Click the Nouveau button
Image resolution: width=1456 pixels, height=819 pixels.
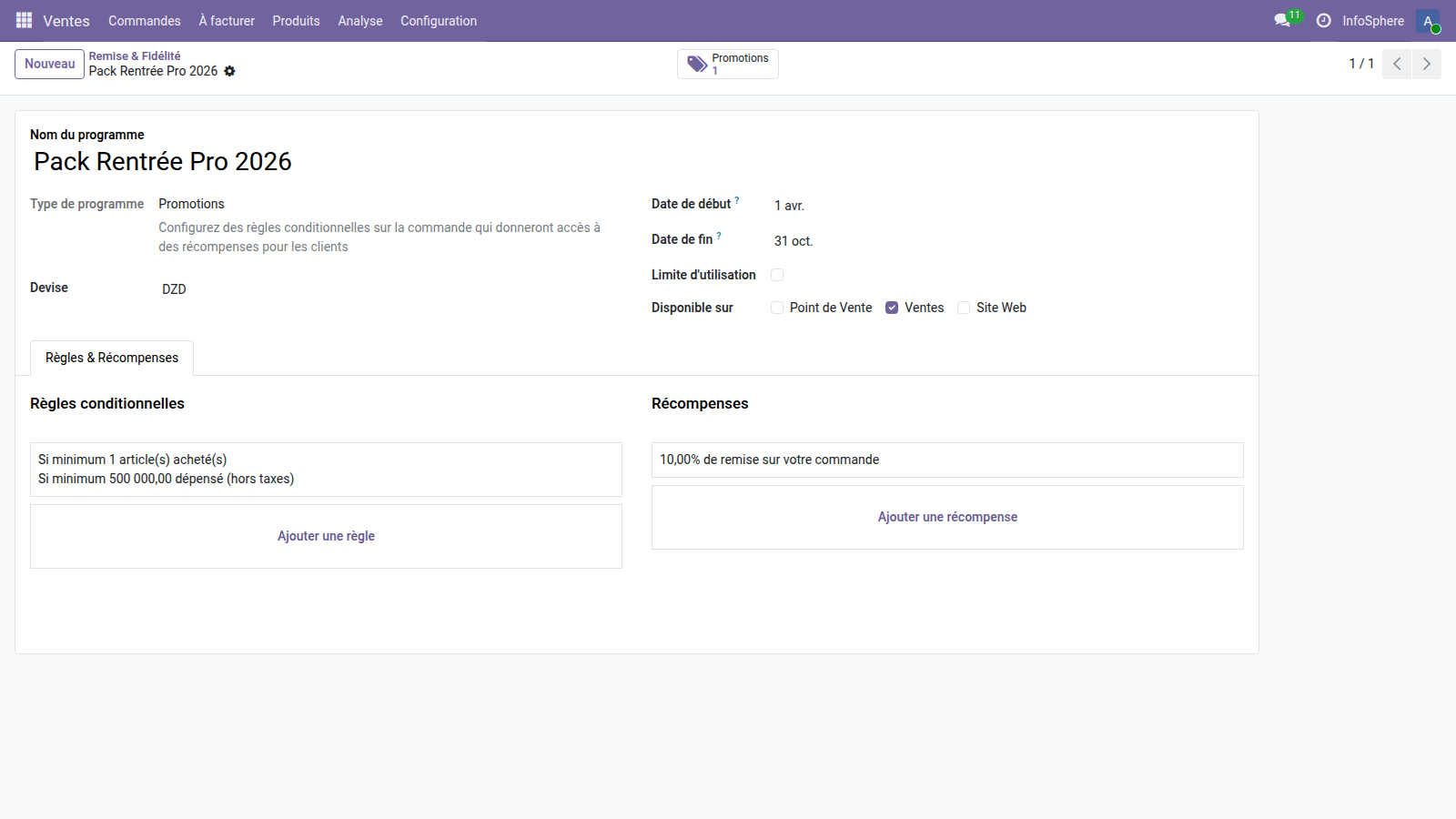click(x=49, y=64)
